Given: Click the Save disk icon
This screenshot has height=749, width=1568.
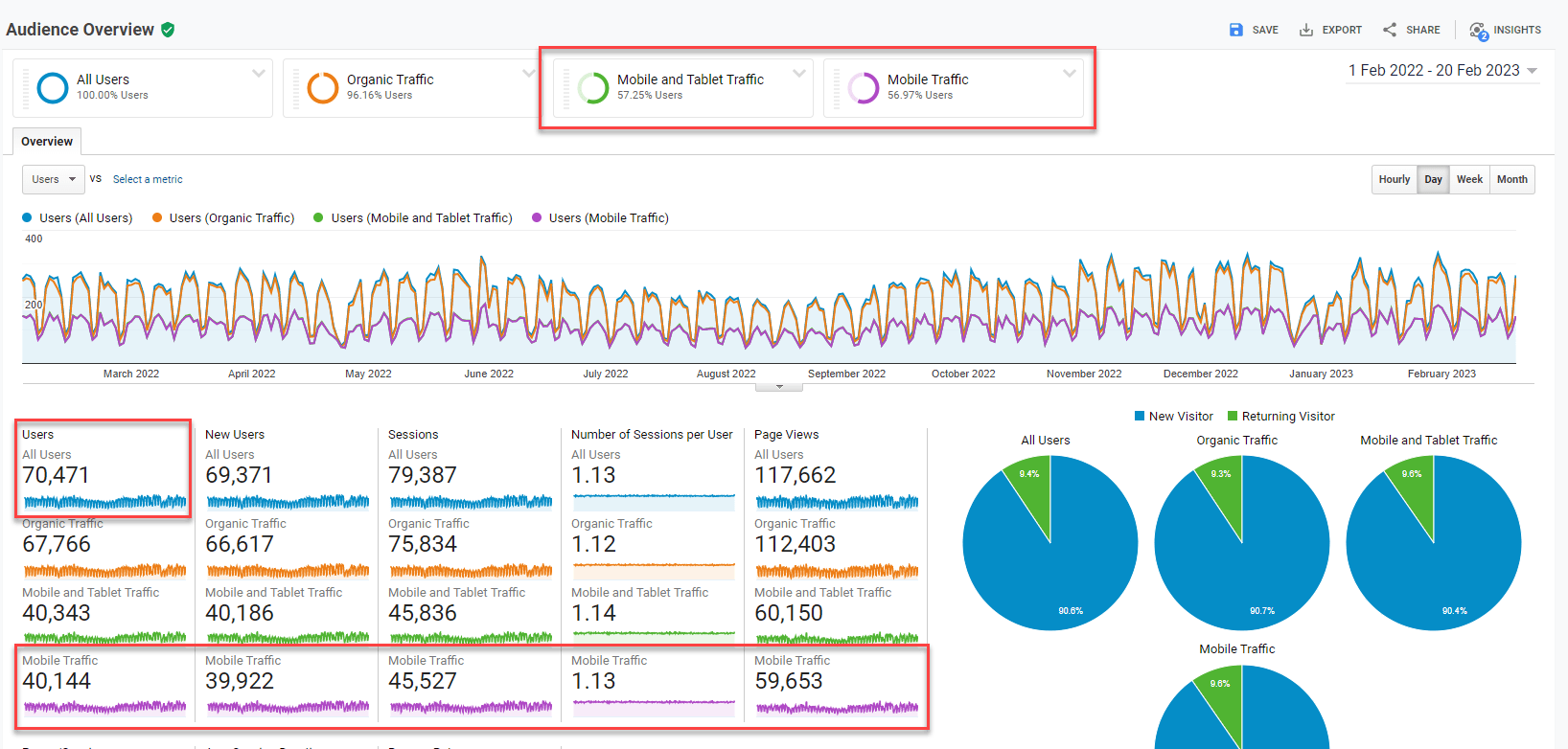Looking at the screenshot, I should [x=1236, y=30].
